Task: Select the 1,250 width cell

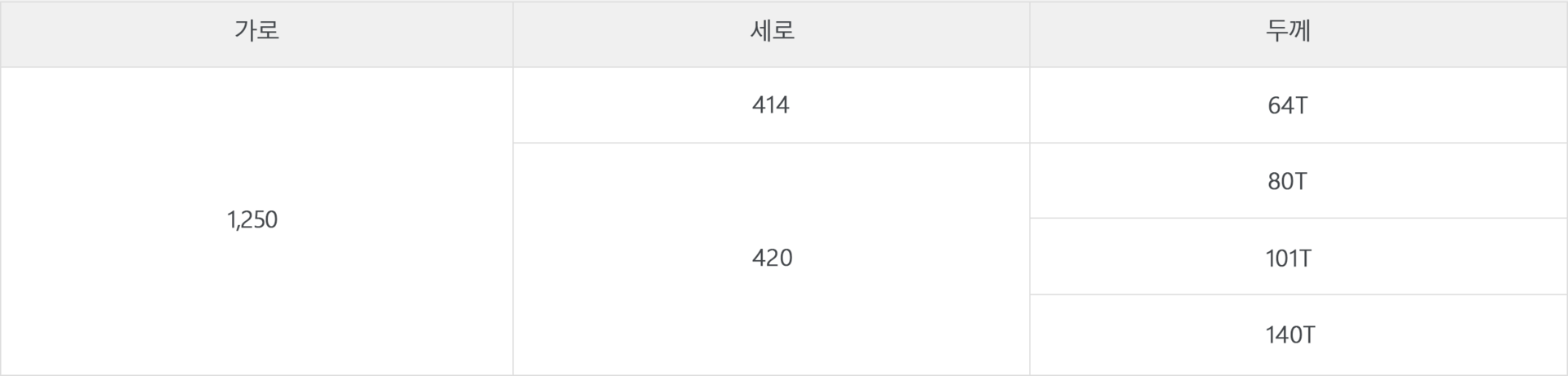Action: [x=252, y=219]
